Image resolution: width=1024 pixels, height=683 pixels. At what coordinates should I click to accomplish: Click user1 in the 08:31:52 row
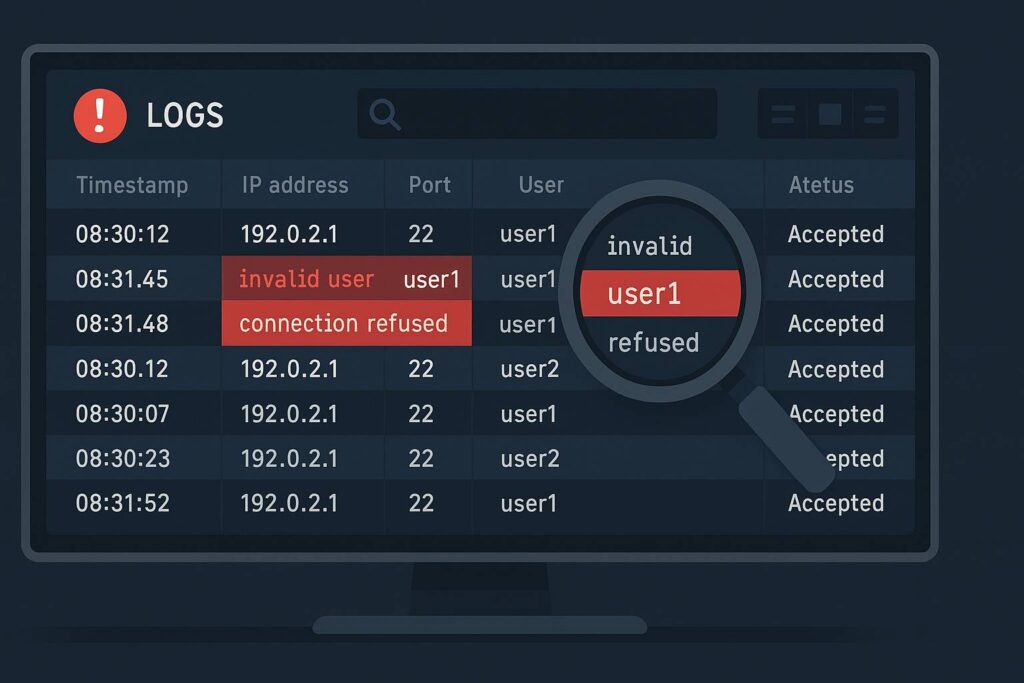tap(528, 503)
